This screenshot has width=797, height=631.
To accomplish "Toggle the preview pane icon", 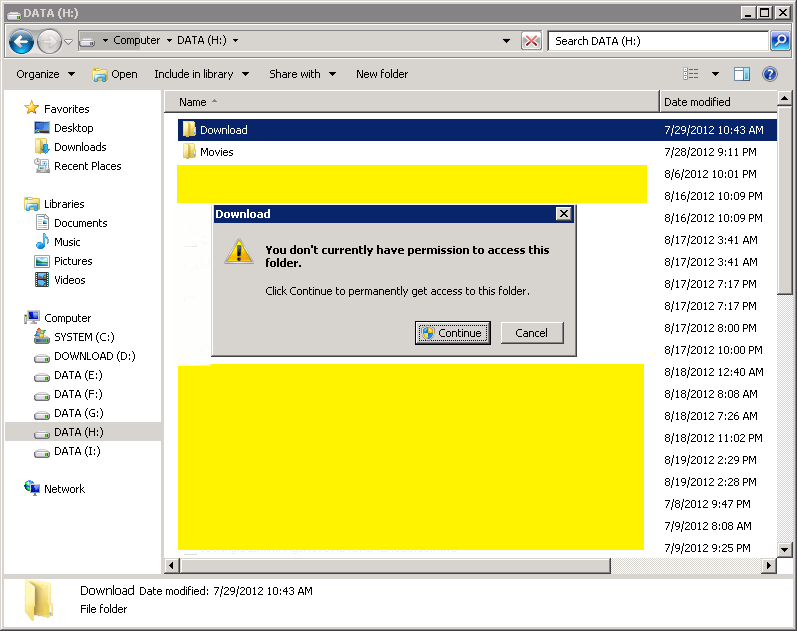I will tap(742, 74).
